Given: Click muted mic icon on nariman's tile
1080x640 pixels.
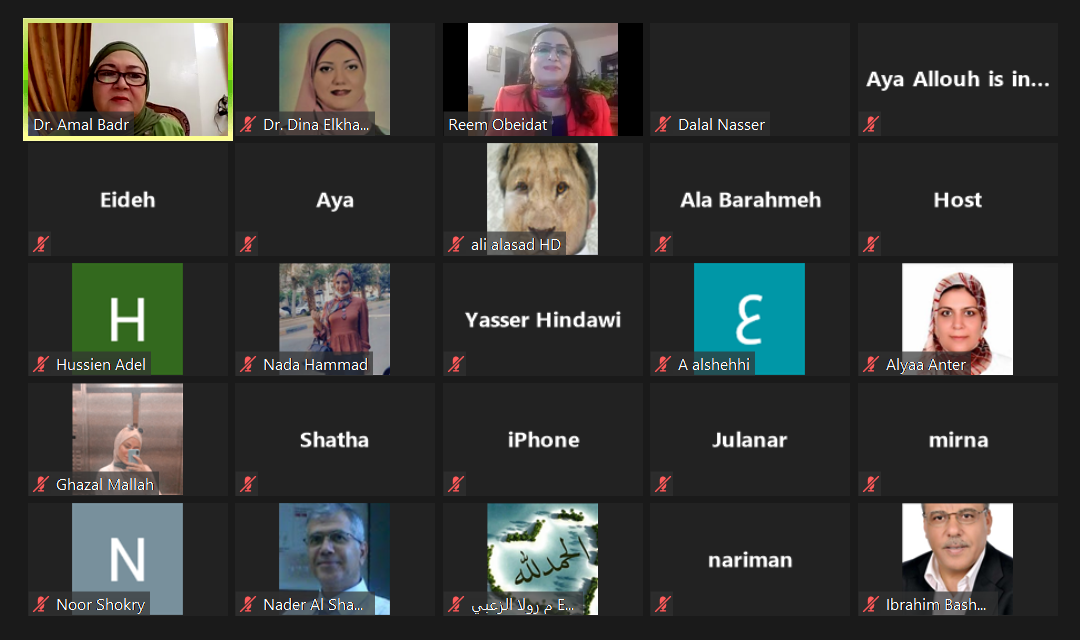Looking at the screenshot, I should (x=663, y=605).
